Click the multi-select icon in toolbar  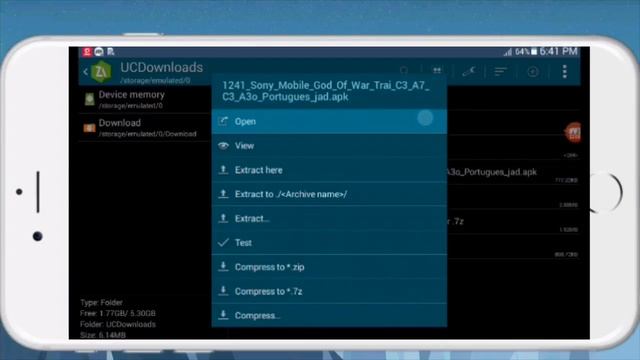tap(437, 71)
